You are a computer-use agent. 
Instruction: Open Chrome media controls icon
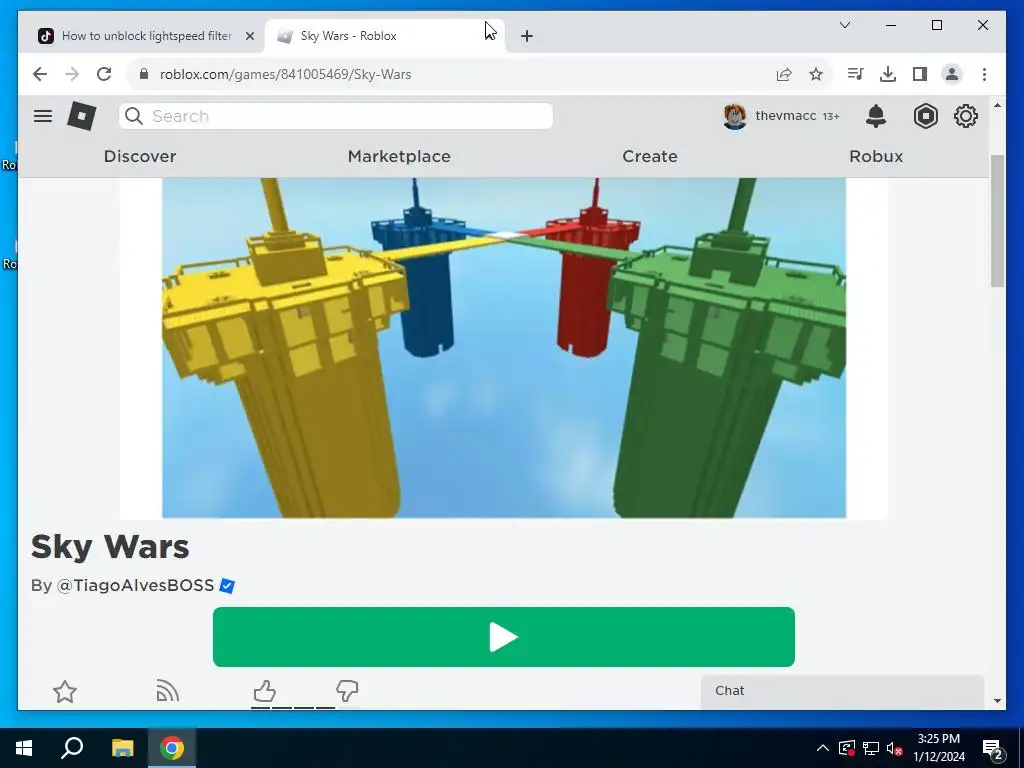tap(855, 74)
